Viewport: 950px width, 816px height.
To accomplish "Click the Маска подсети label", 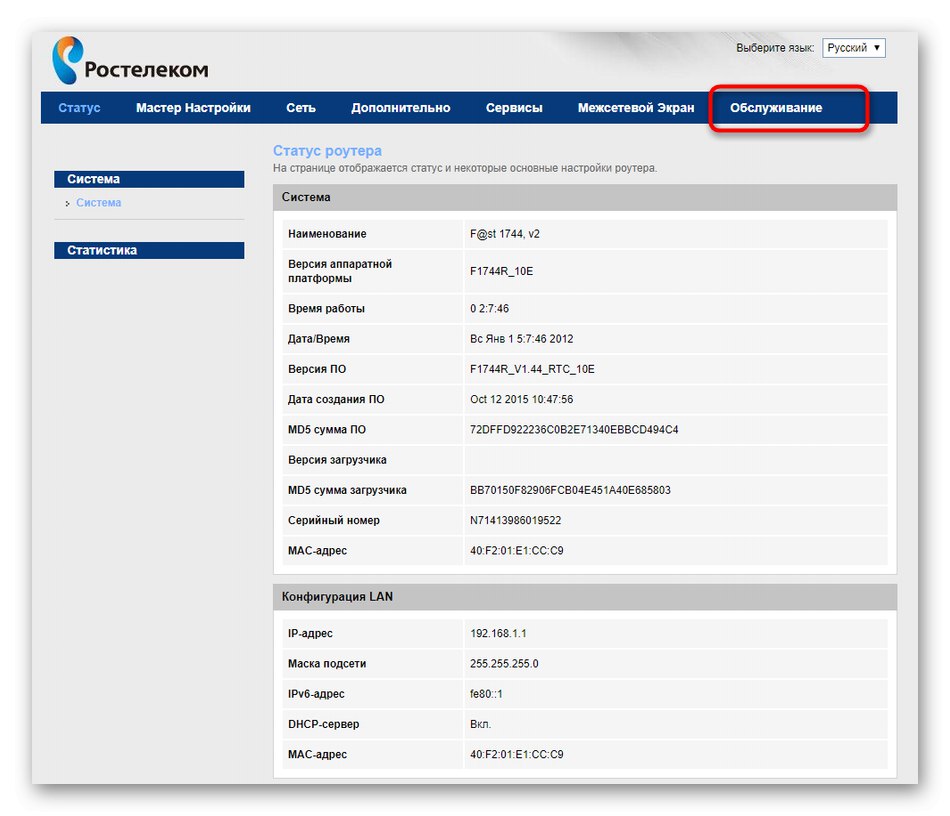I will [x=327, y=664].
